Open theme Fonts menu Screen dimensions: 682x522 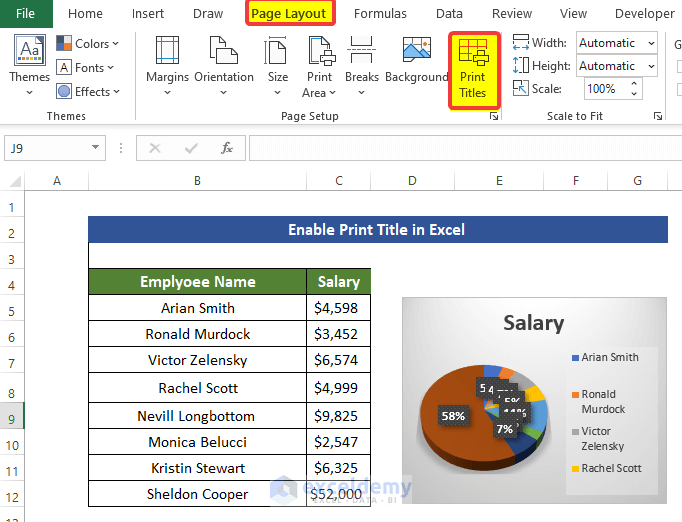click(85, 67)
